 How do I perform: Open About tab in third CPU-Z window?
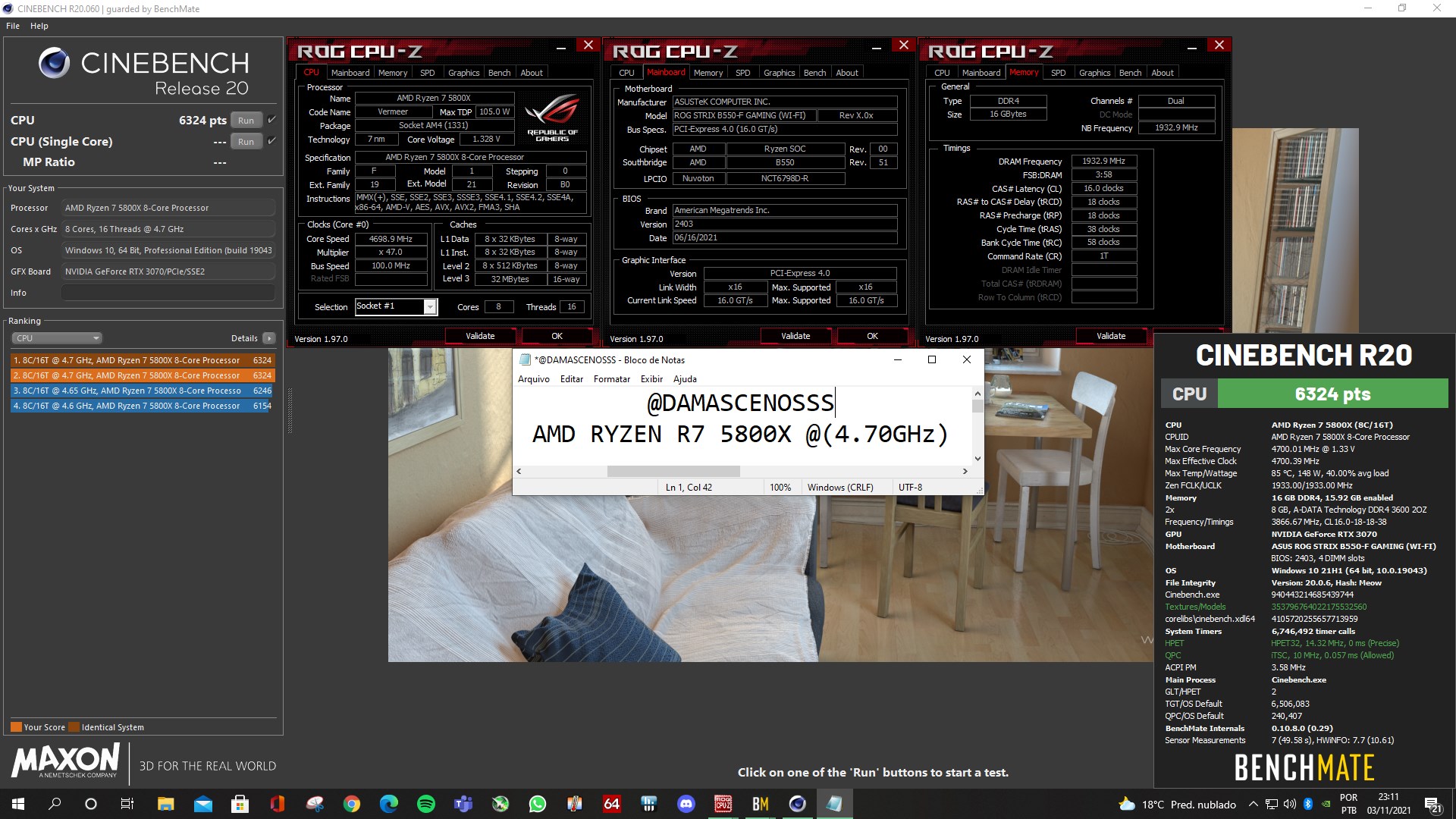[x=1162, y=73]
